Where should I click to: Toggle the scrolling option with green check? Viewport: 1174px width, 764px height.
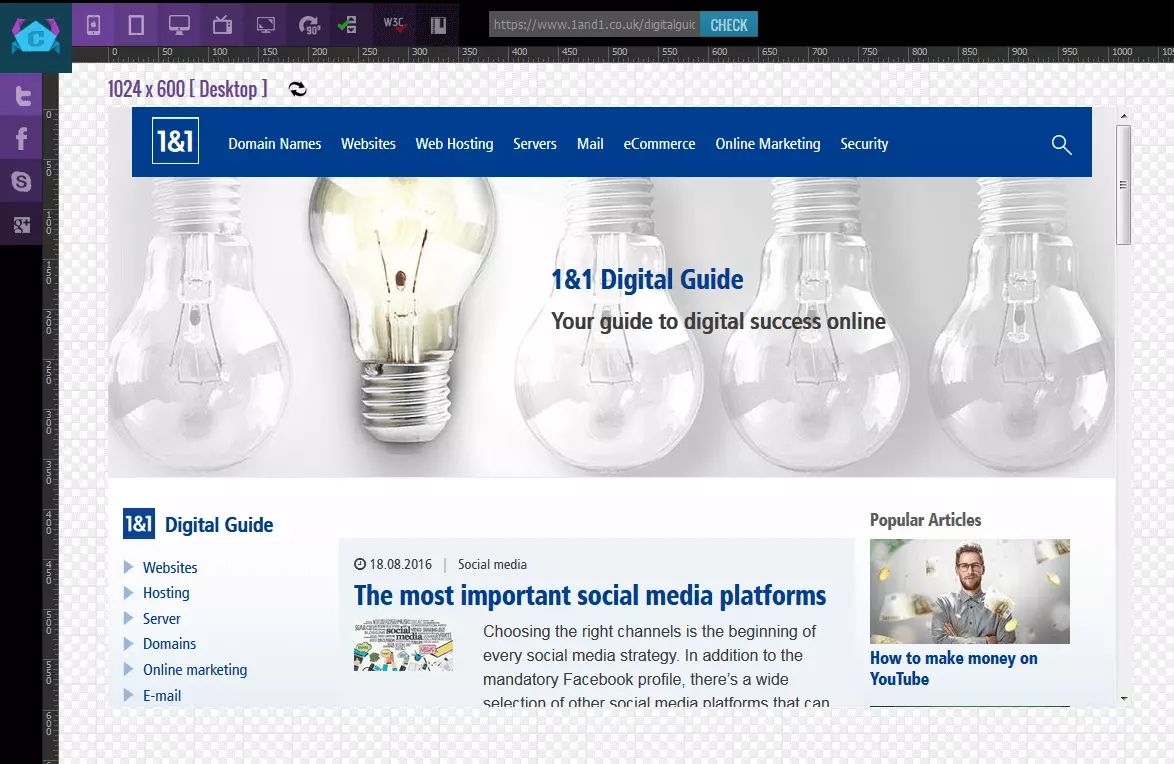(x=347, y=25)
